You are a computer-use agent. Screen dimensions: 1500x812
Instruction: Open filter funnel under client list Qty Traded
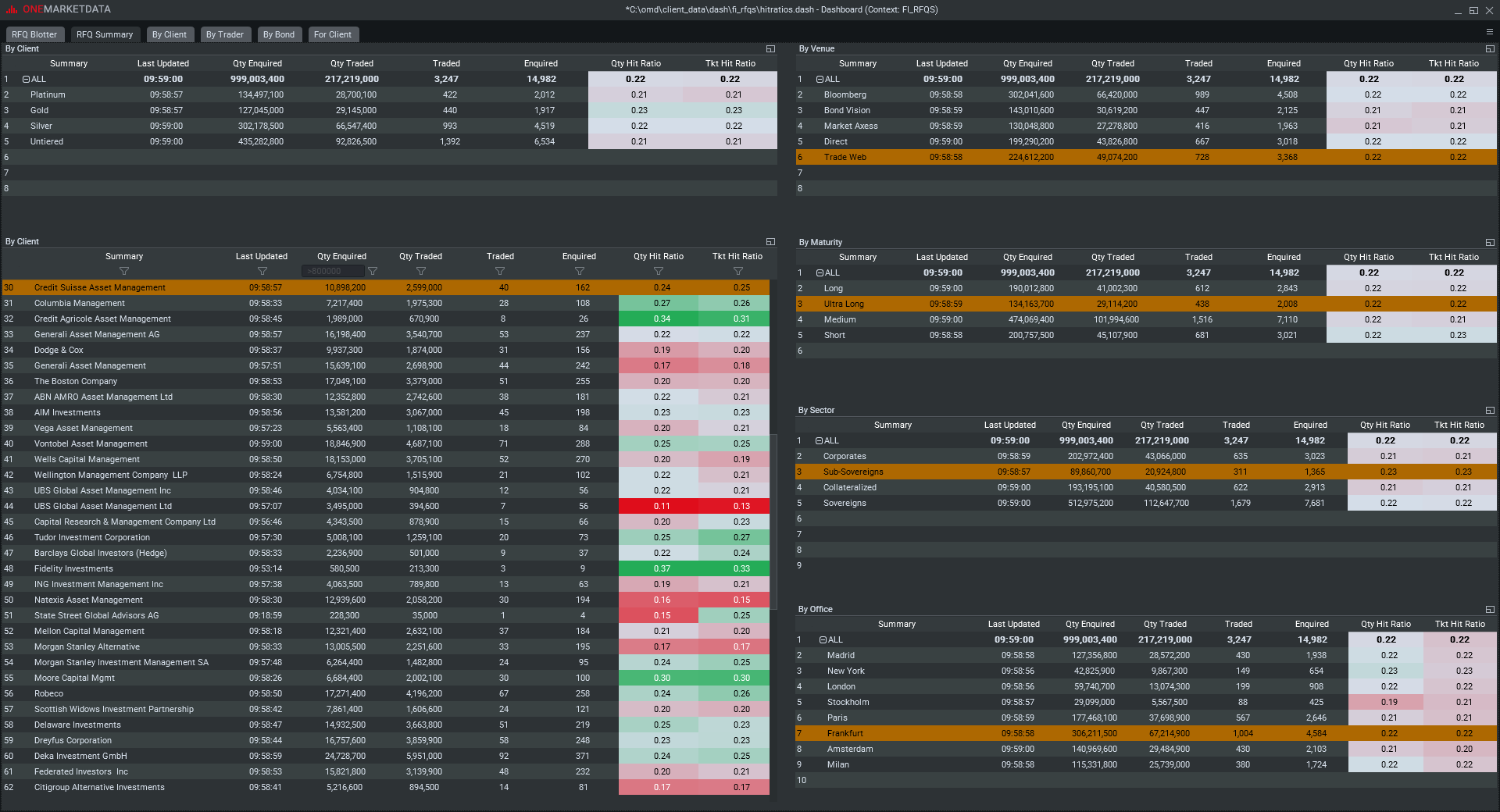[x=421, y=271]
